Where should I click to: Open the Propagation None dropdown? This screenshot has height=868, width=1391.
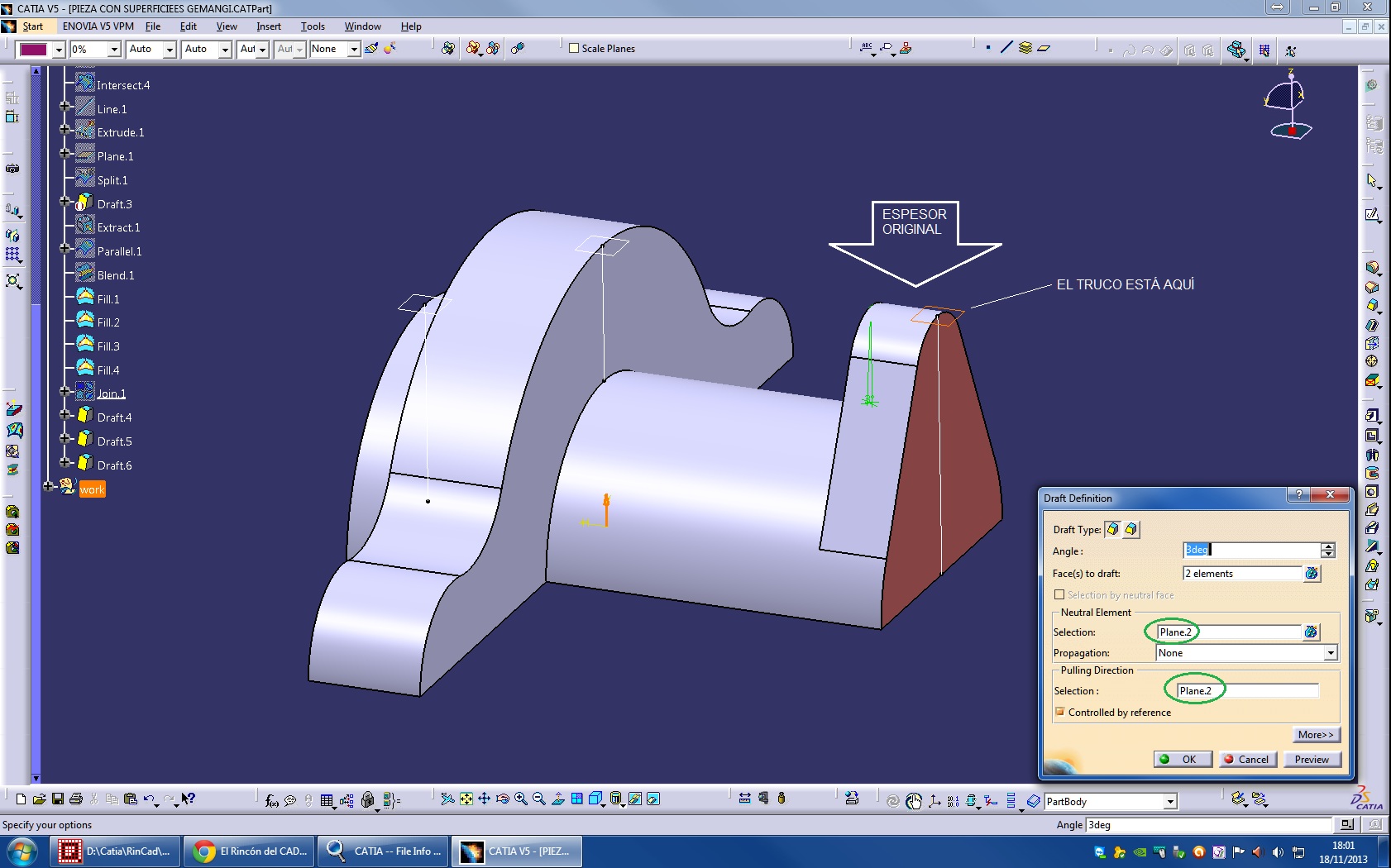(x=1330, y=653)
